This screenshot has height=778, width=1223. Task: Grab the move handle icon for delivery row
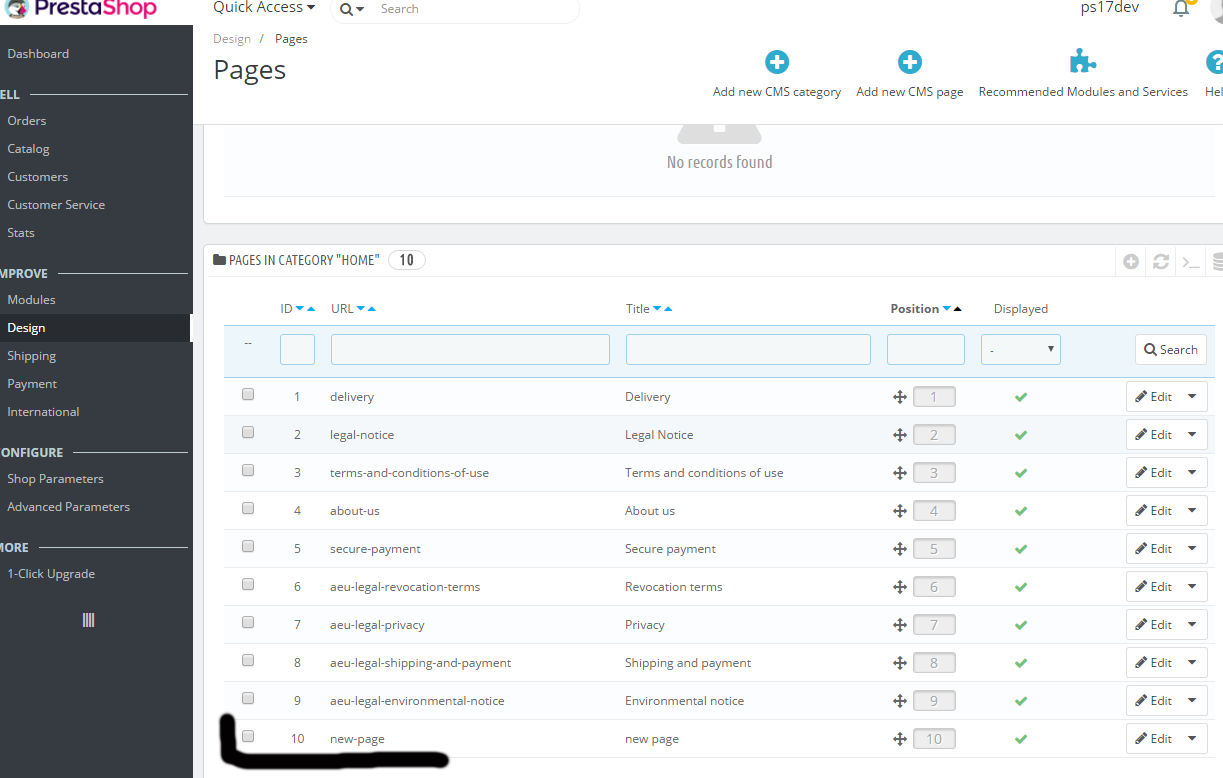tap(900, 397)
